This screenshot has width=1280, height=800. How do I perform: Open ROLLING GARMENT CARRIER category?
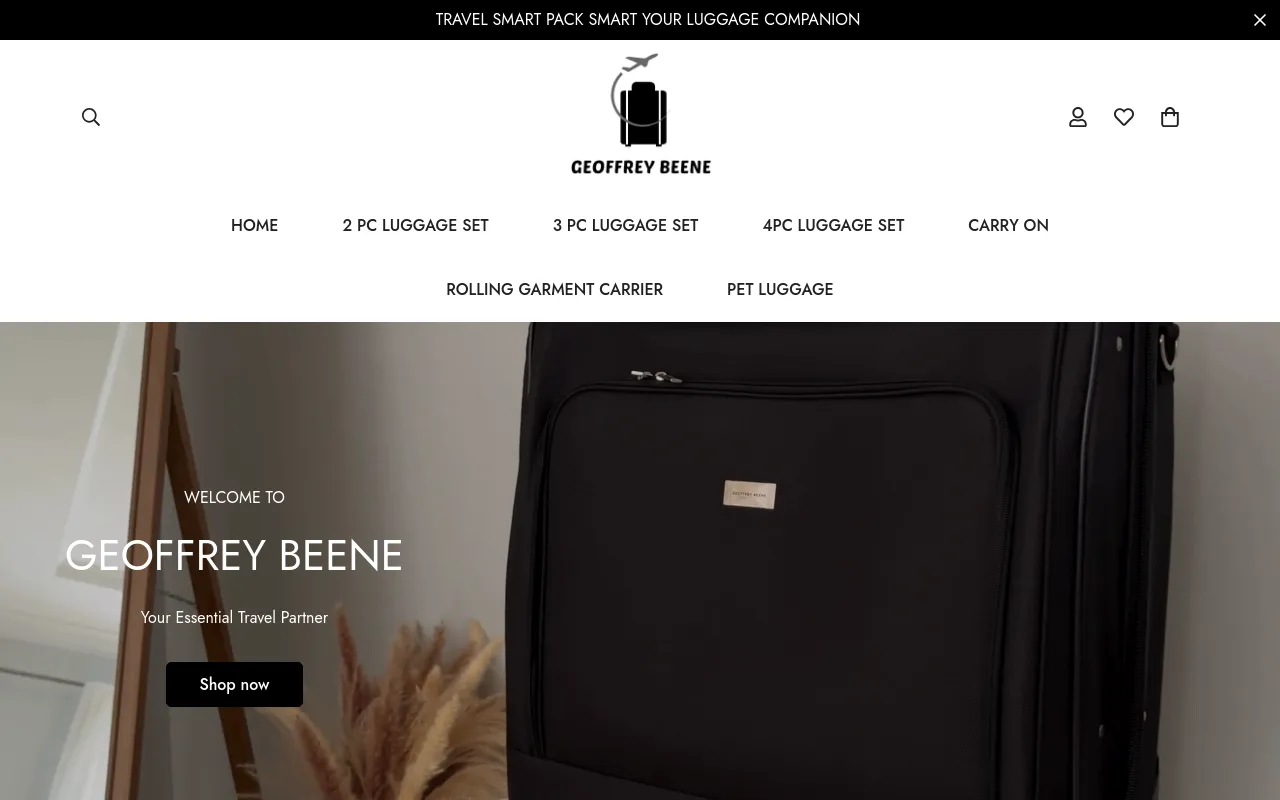[554, 290]
